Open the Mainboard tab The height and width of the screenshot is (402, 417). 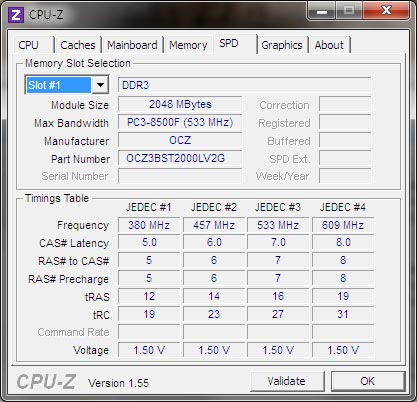coord(132,45)
